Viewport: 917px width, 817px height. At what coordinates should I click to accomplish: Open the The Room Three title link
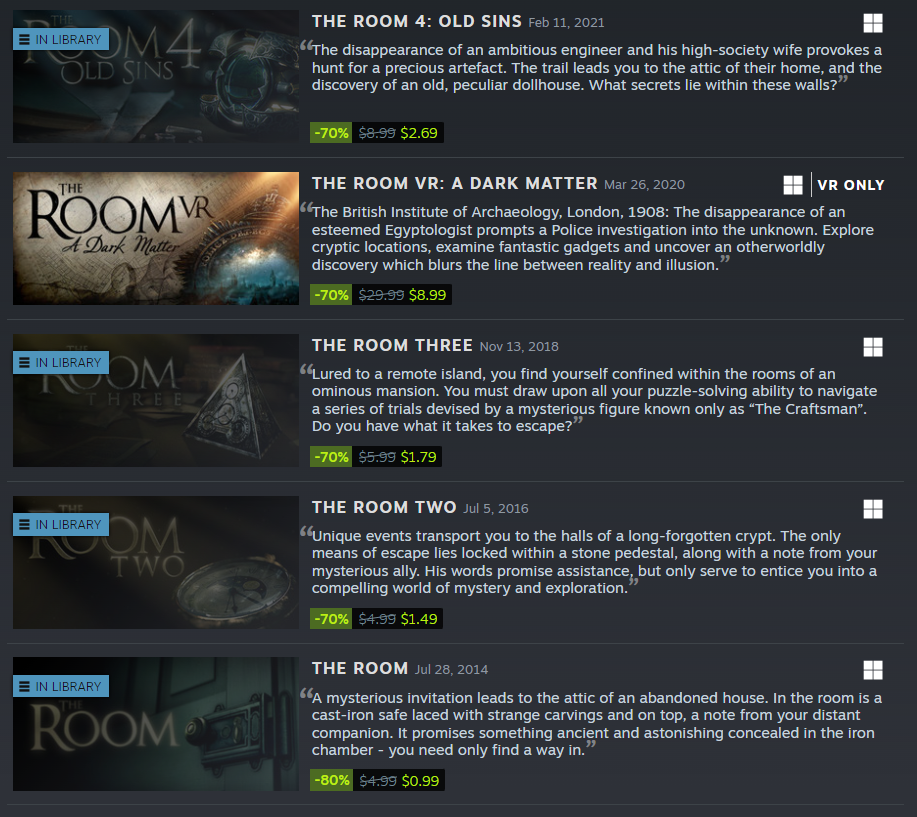click(x=392, y=346)
